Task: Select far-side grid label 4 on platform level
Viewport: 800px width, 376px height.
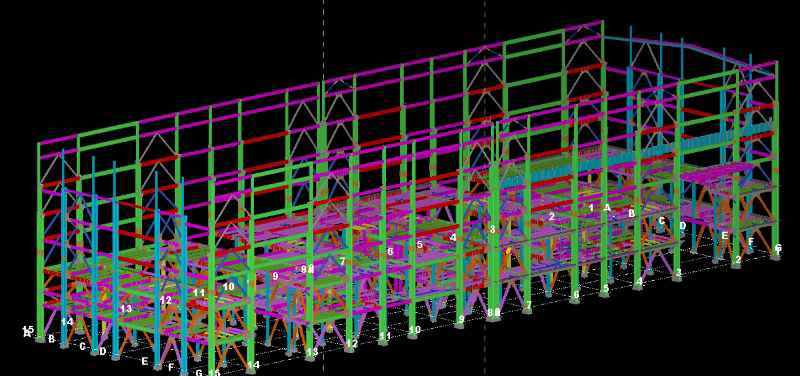Action: pyautogui.click(x=453, y=237)
